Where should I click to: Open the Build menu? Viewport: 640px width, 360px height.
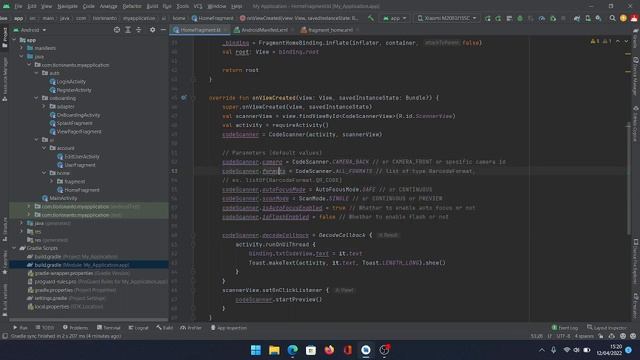[152, 6]
